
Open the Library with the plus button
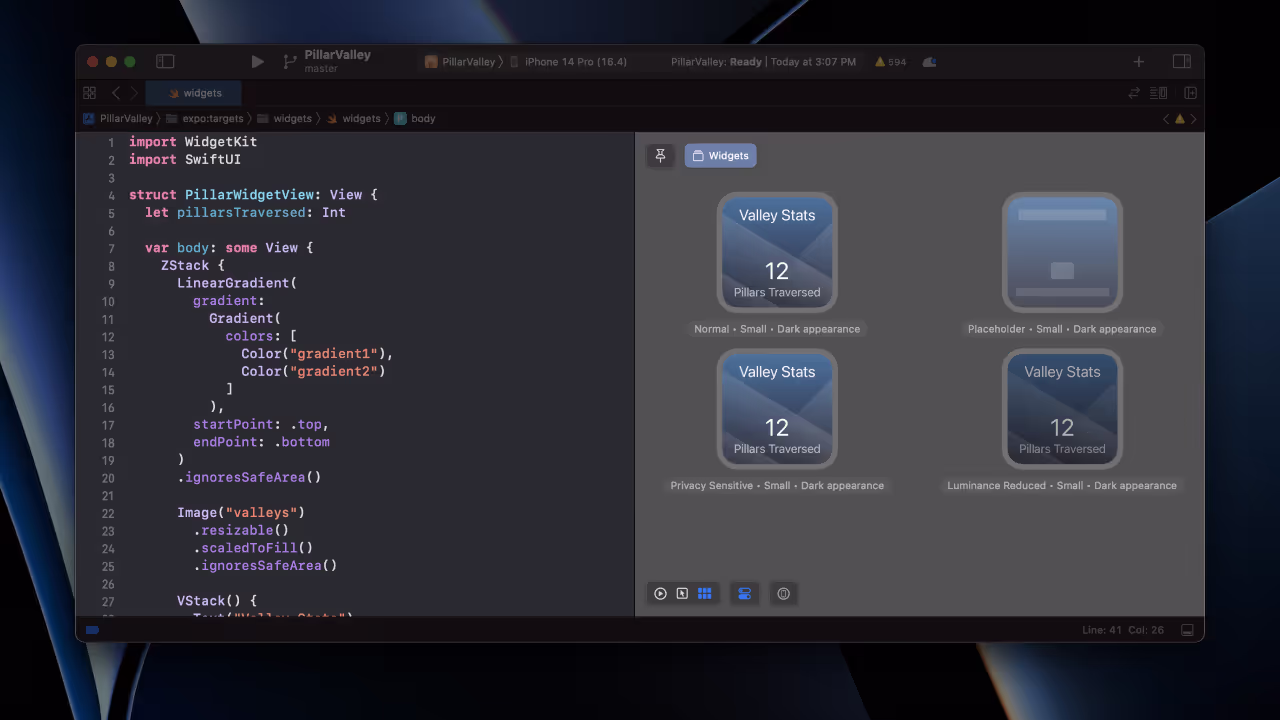pos(1138,62)
